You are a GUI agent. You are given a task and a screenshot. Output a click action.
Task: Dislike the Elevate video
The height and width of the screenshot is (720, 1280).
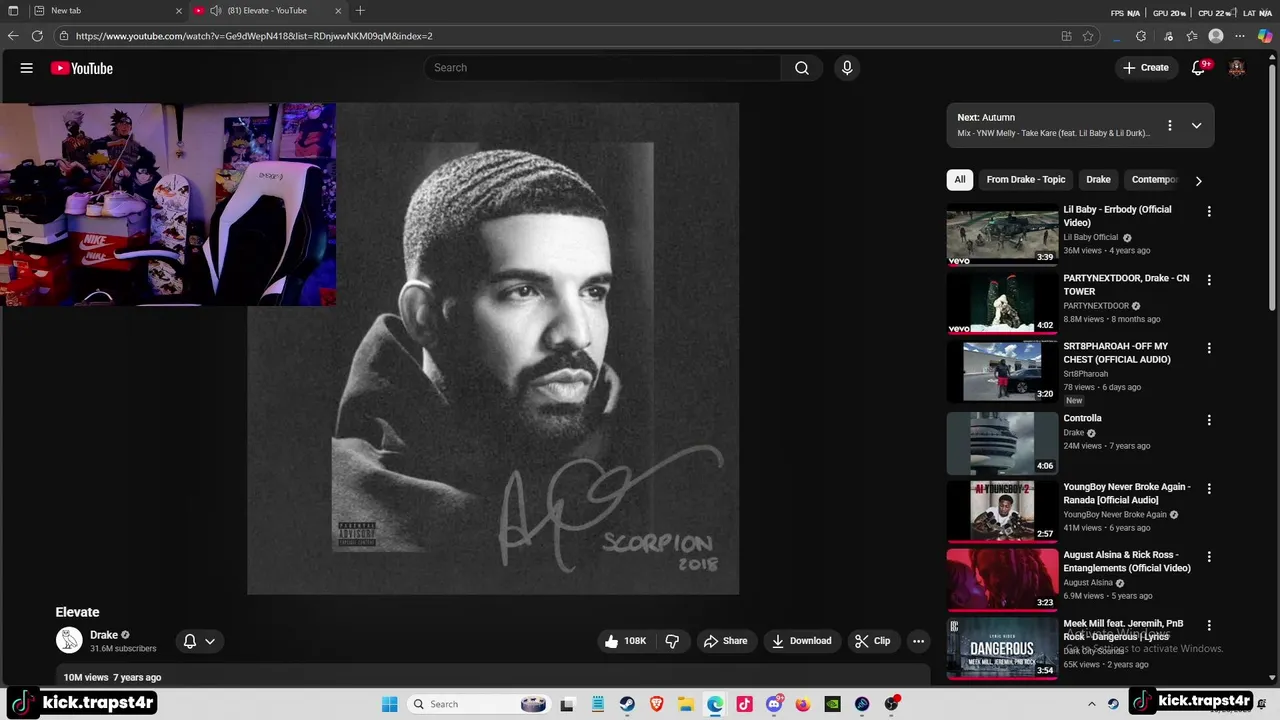click(x=672, y=641)
